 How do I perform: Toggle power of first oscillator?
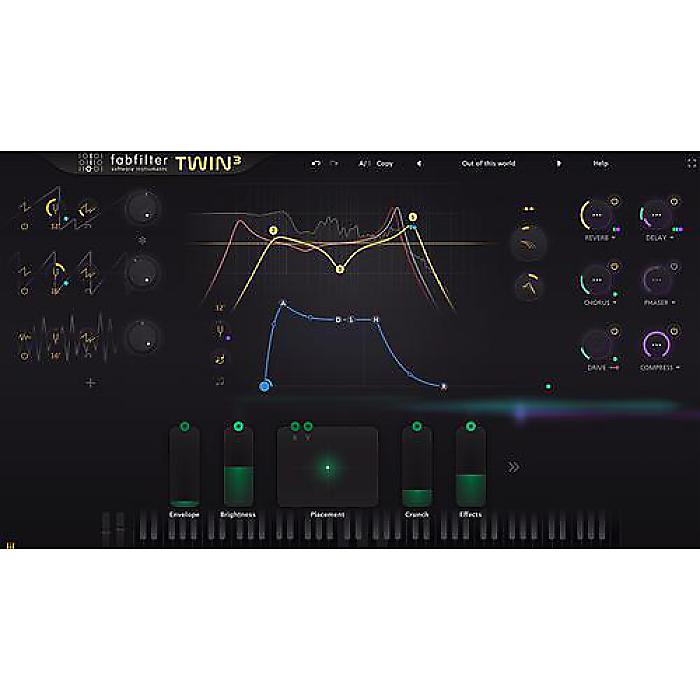25,226
